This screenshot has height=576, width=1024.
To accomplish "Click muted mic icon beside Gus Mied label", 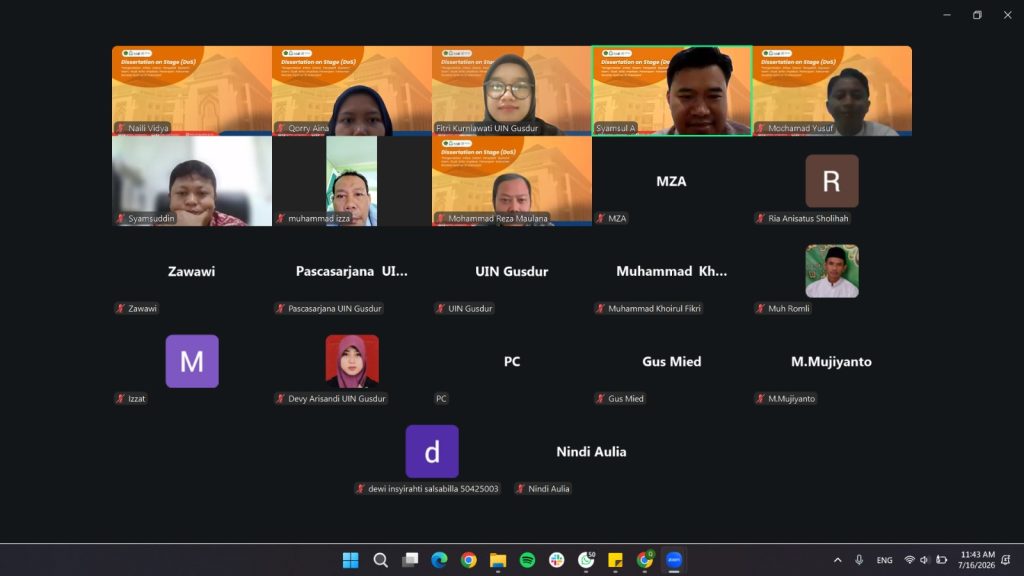I will tap(601, 398).
